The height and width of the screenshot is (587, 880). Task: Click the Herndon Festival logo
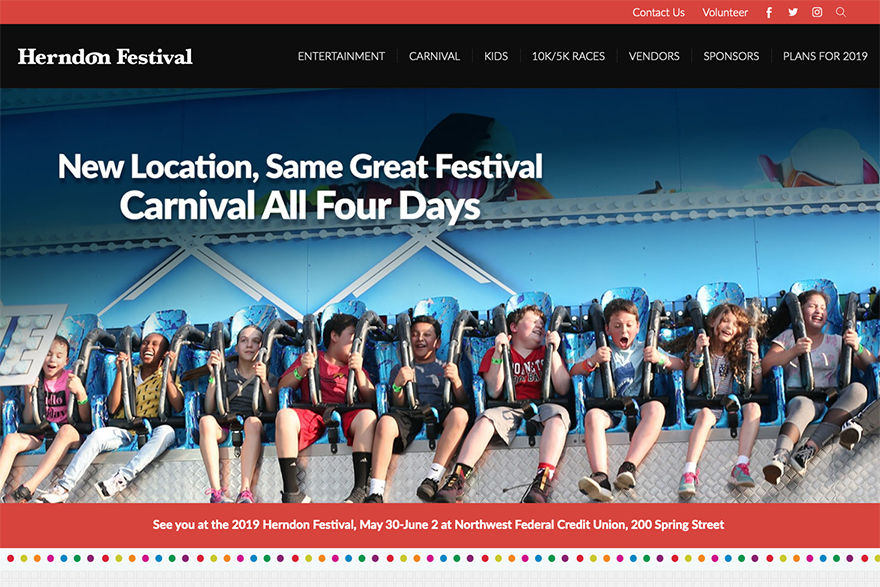(x=105, y=57)
